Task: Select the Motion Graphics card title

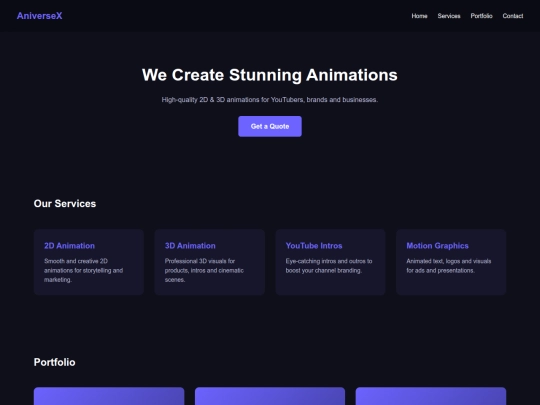Action: (x=437, y=246)
